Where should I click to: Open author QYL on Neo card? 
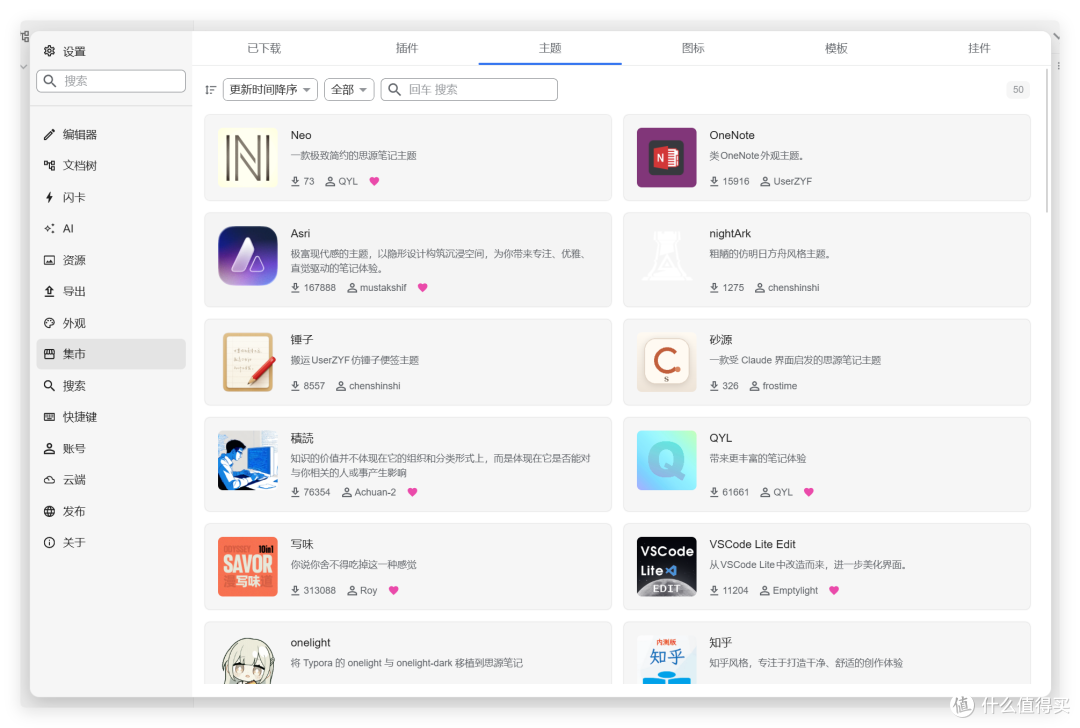[x=342, y=181]
